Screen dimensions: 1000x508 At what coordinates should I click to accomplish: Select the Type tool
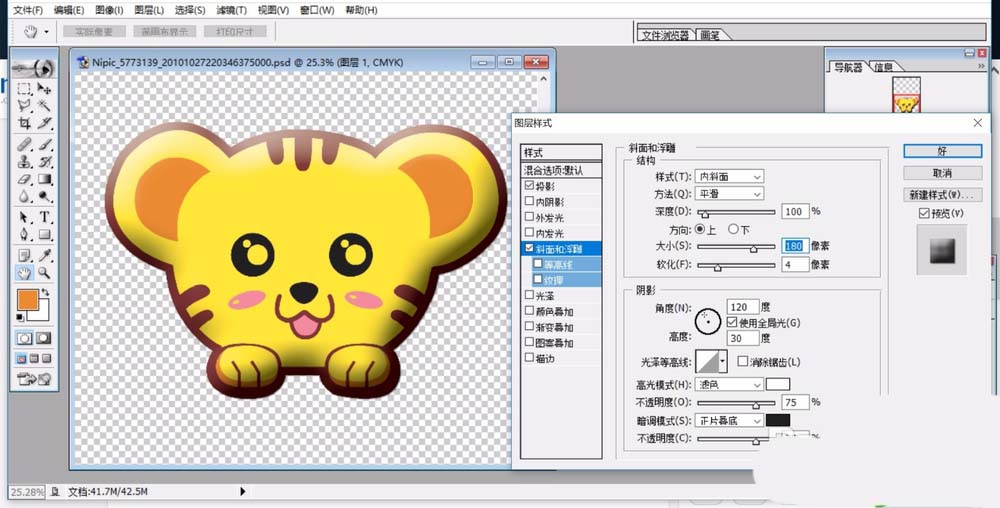click(44, 217)
